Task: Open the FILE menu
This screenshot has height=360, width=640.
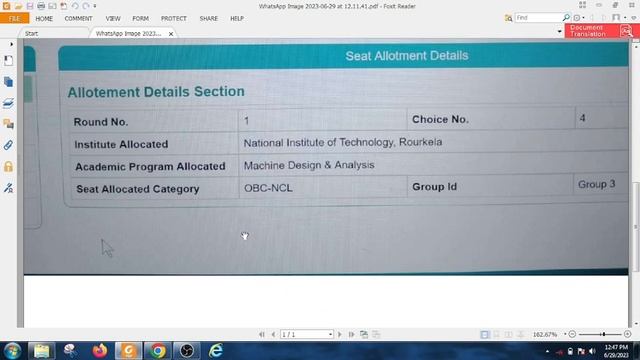Action: [14, 18]
